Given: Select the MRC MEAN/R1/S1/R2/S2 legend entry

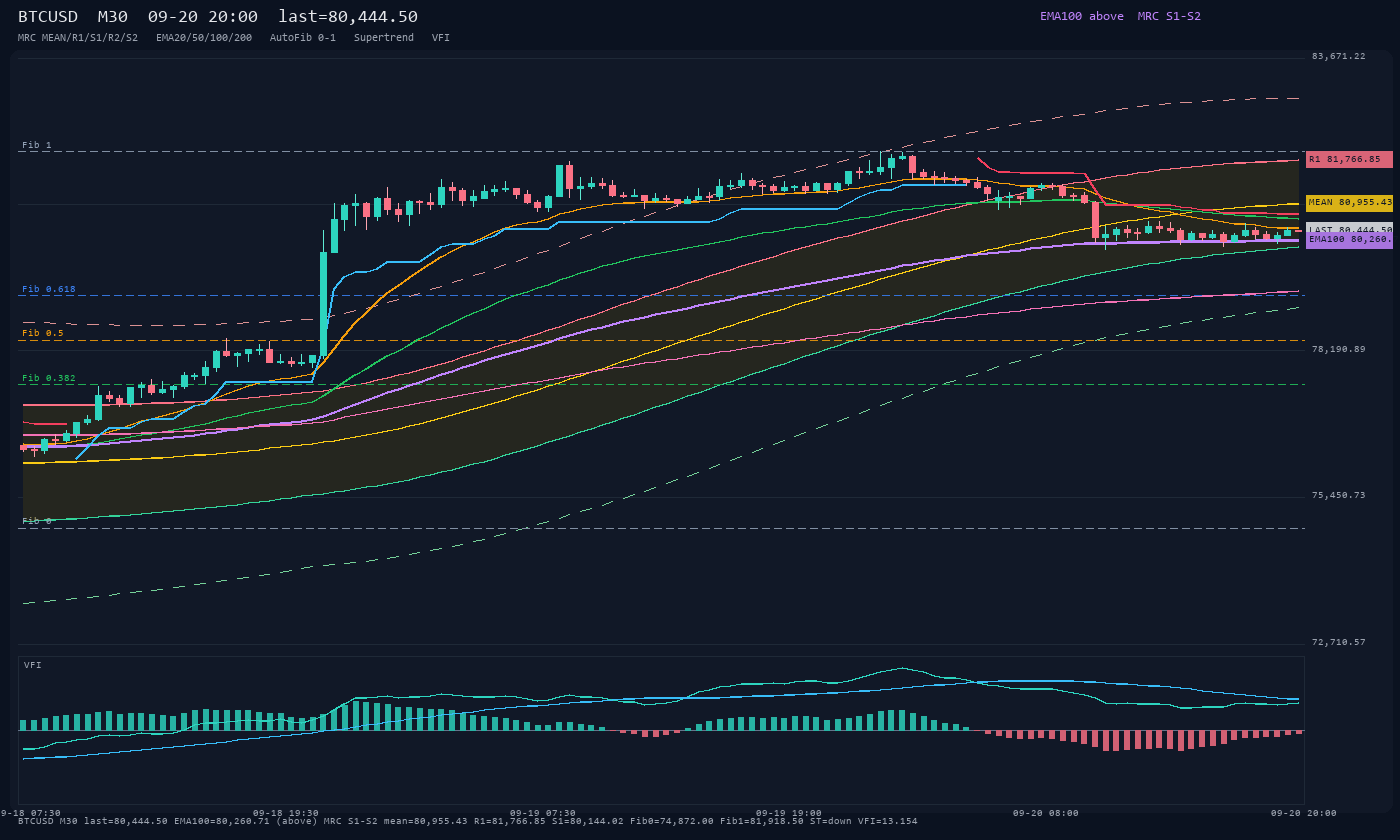Looking at the screenshot, I should [78, 38].
